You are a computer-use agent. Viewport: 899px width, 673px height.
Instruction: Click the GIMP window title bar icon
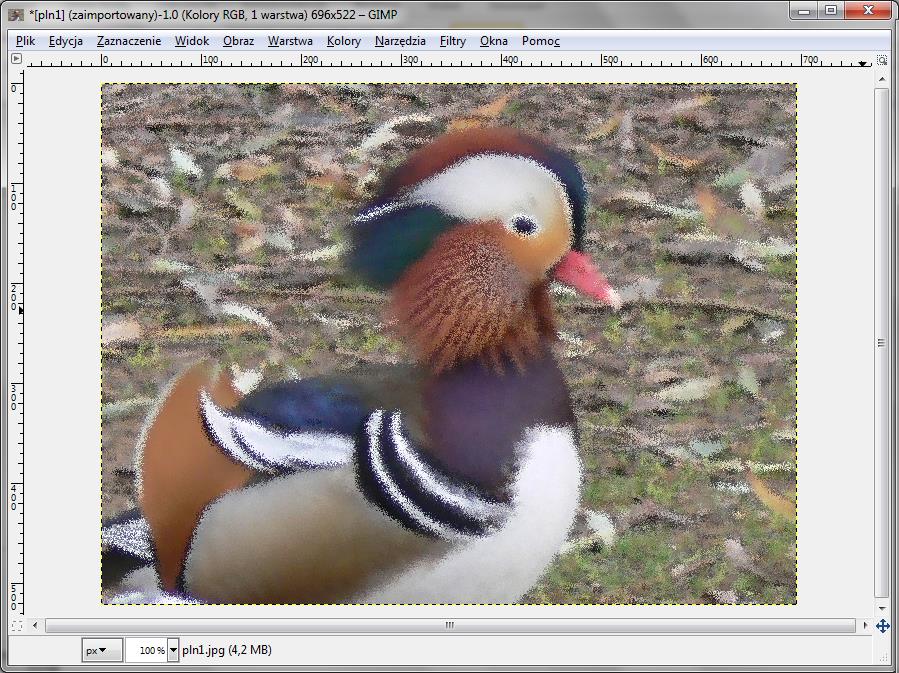(17, 14)
